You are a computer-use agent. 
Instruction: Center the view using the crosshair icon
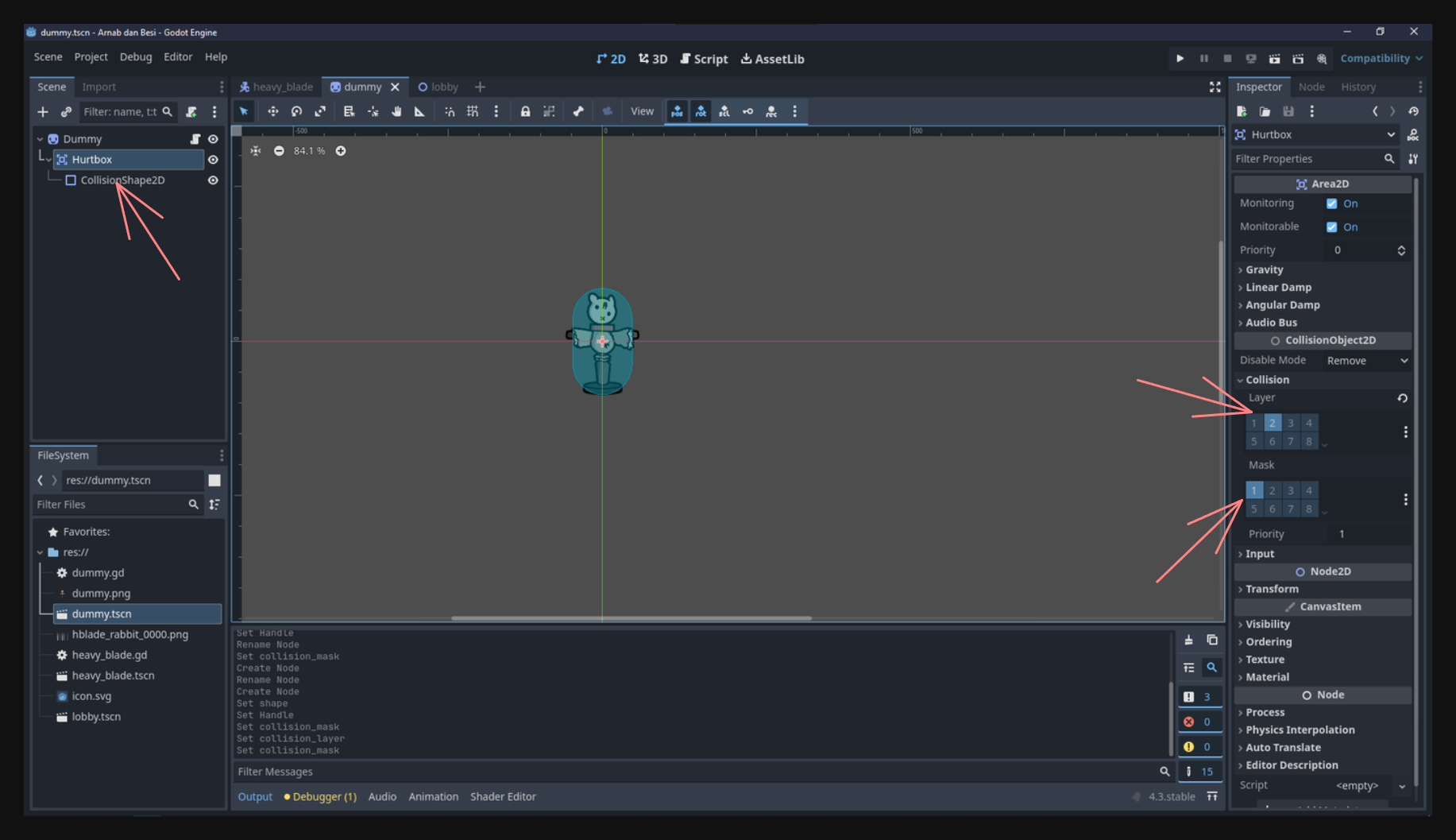point(256,151)
